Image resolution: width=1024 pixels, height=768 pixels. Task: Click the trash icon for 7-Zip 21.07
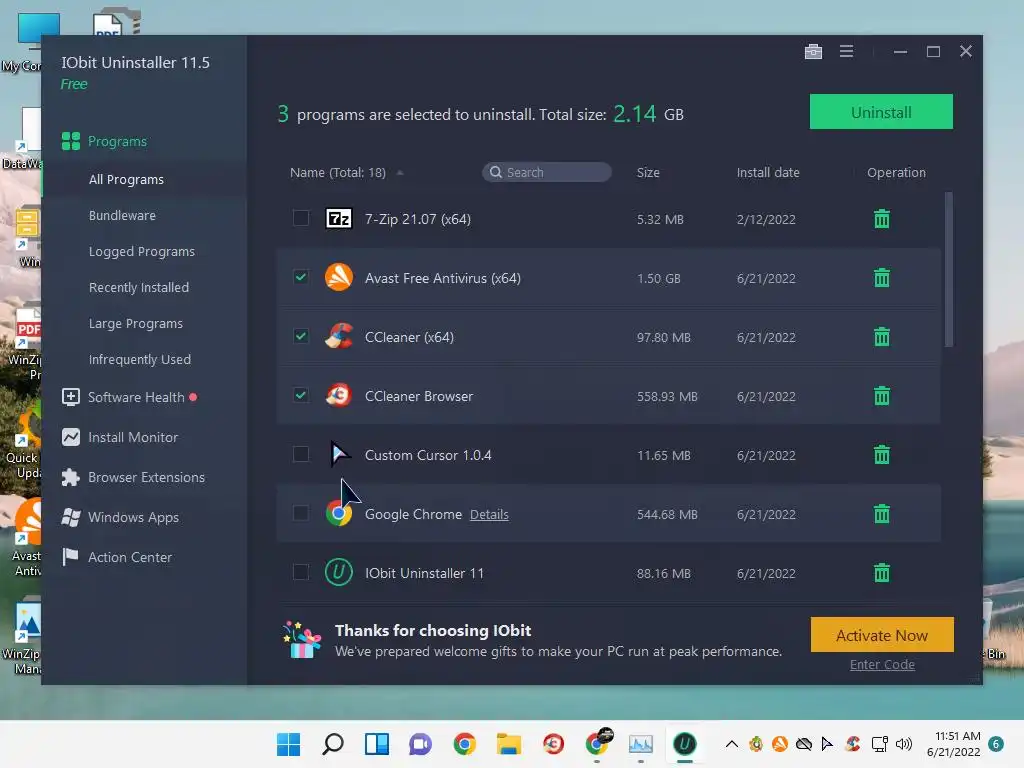click(882, 219)
